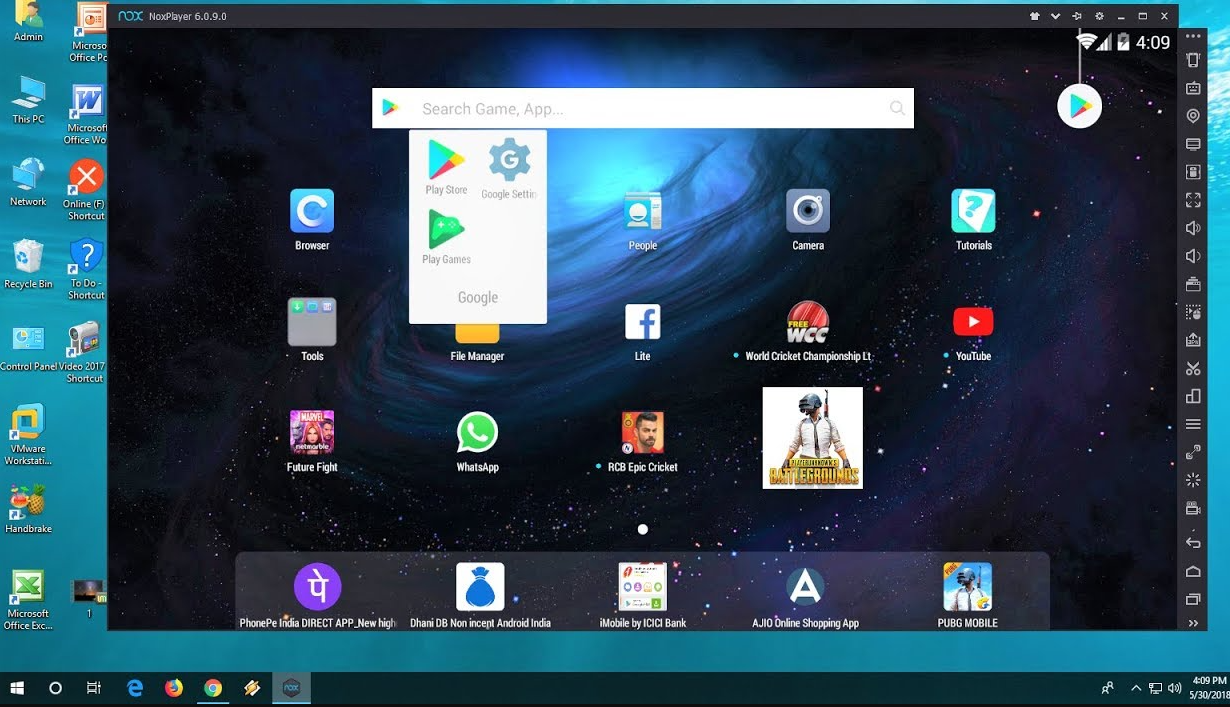Screen dimensions: 1230x707
Task: Launch iMobile by ICICI Bank
Action: tap(642, 595)
